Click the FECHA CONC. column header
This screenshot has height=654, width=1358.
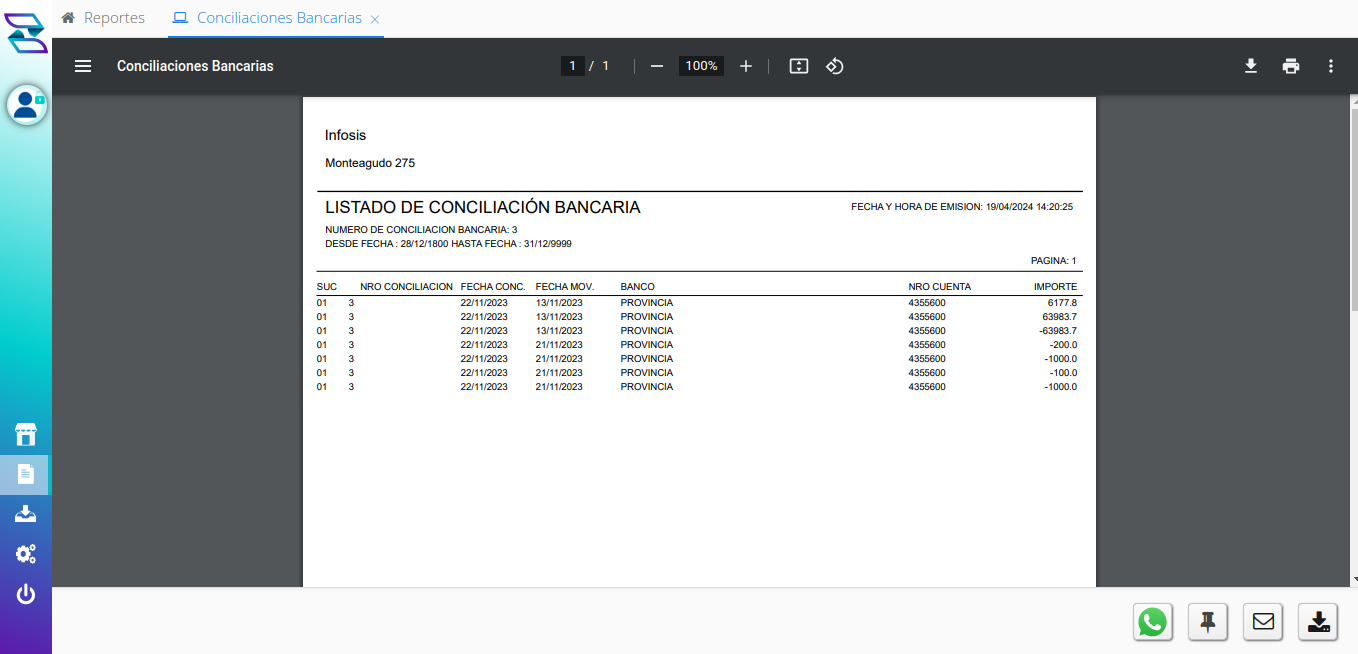493,287
